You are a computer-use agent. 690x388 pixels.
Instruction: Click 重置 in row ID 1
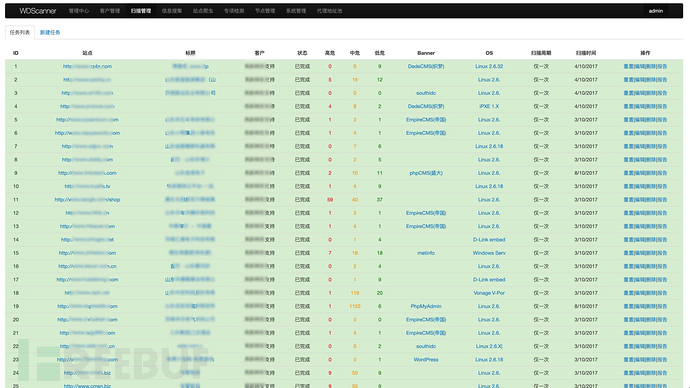tap(628, 66)
